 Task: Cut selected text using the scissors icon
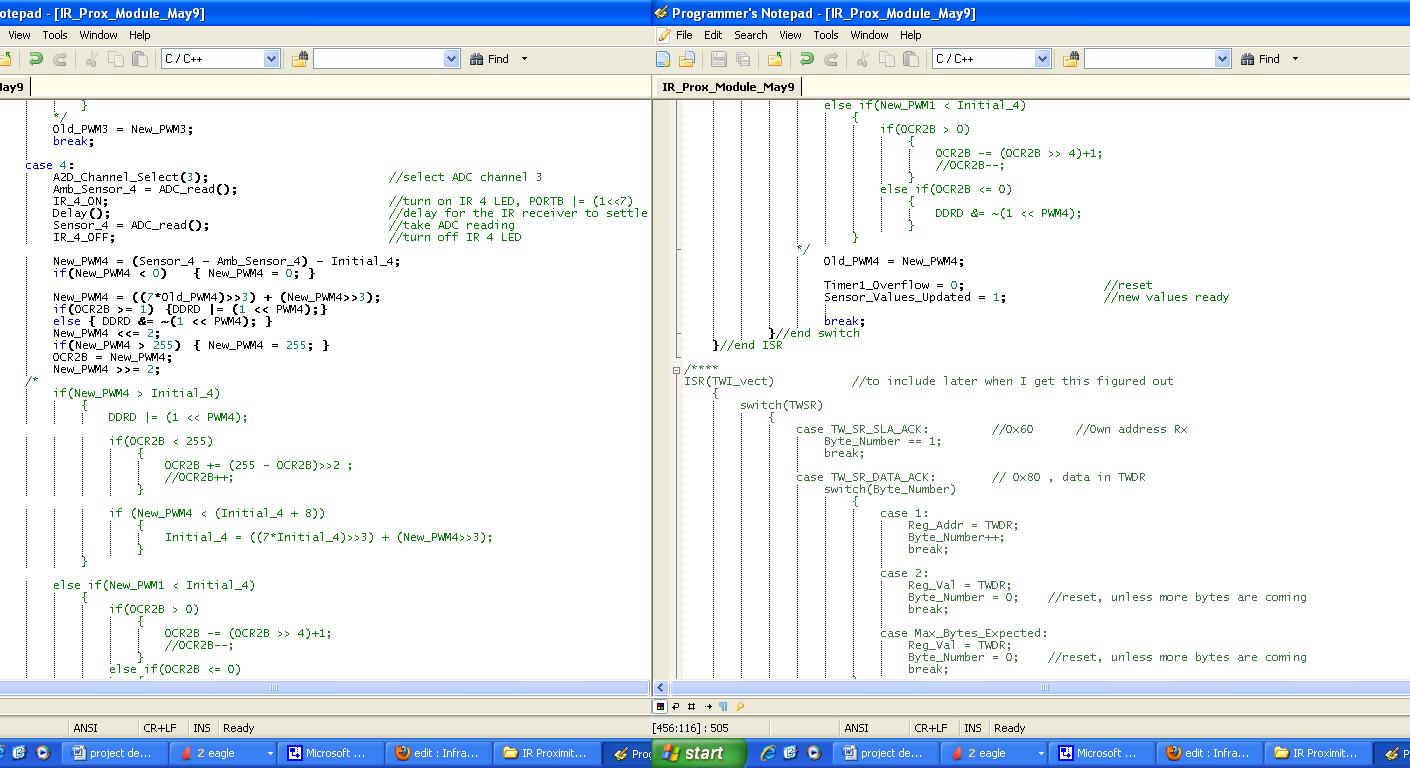coord(861,58)
